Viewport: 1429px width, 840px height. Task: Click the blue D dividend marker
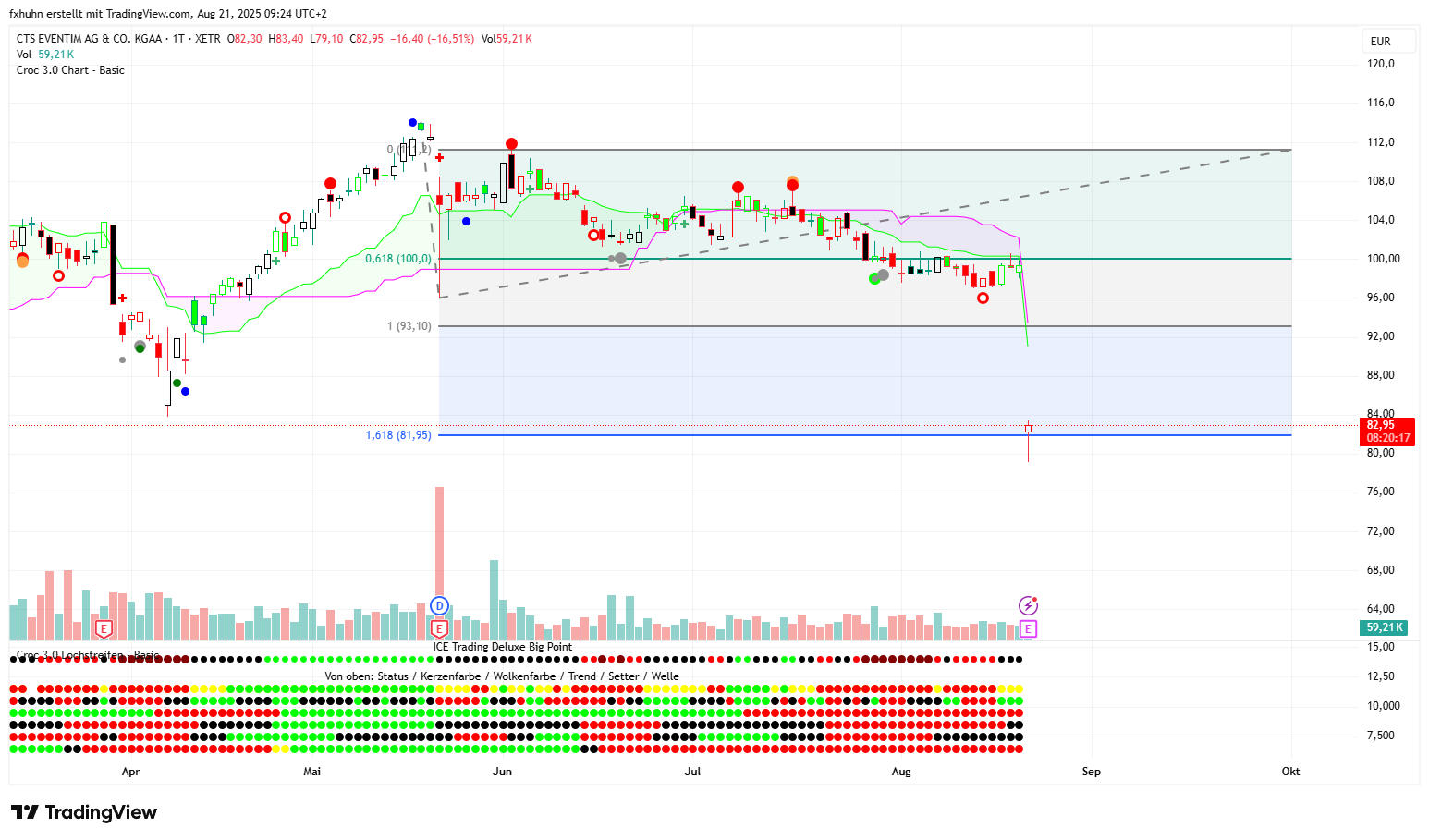[439, 606]
